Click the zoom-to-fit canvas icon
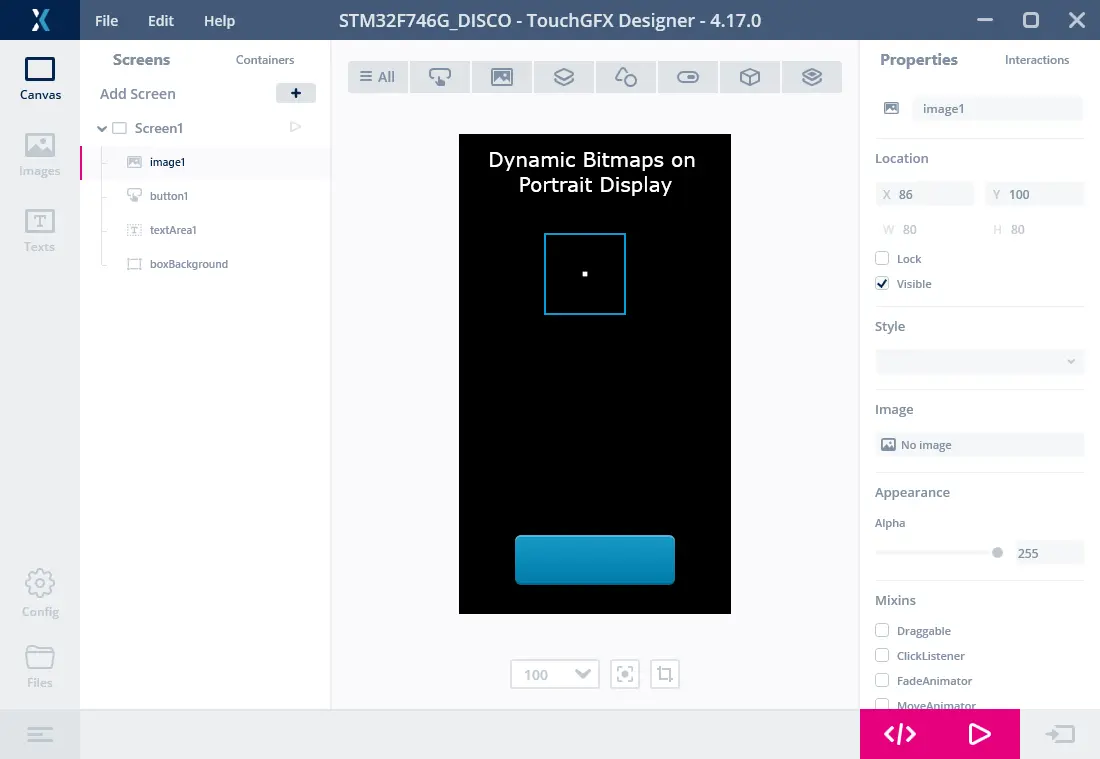Screen dimensions: 1100x759 click(x=625, y=674)
